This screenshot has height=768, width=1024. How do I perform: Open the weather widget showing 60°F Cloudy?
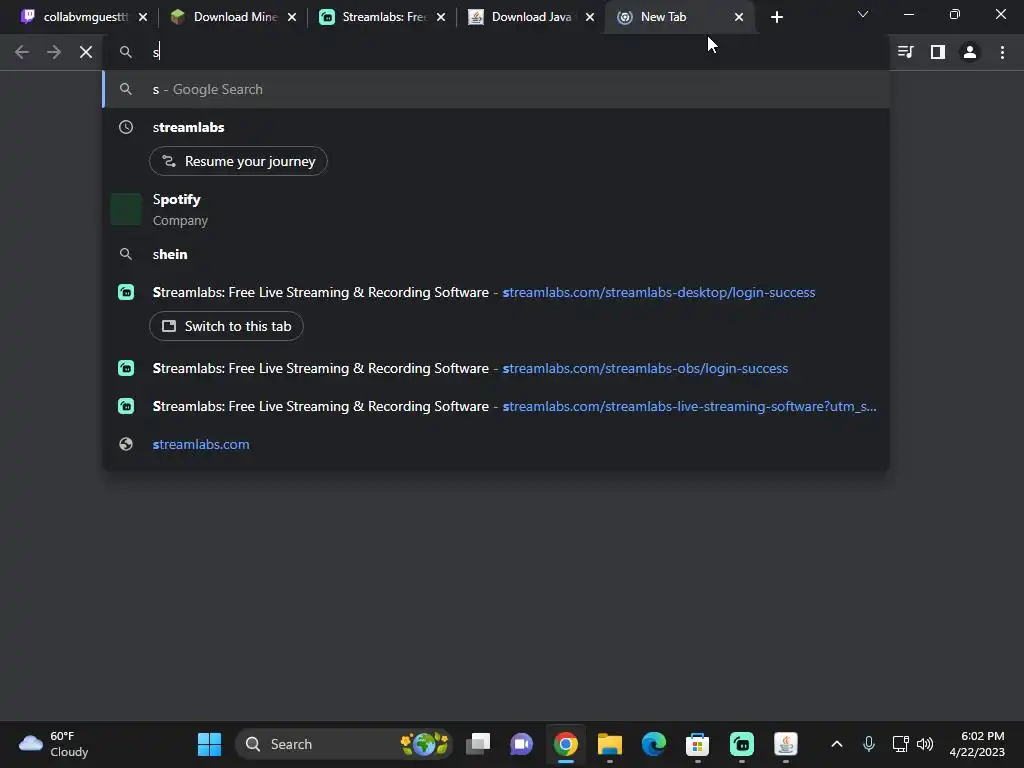(x=54, y=744)
